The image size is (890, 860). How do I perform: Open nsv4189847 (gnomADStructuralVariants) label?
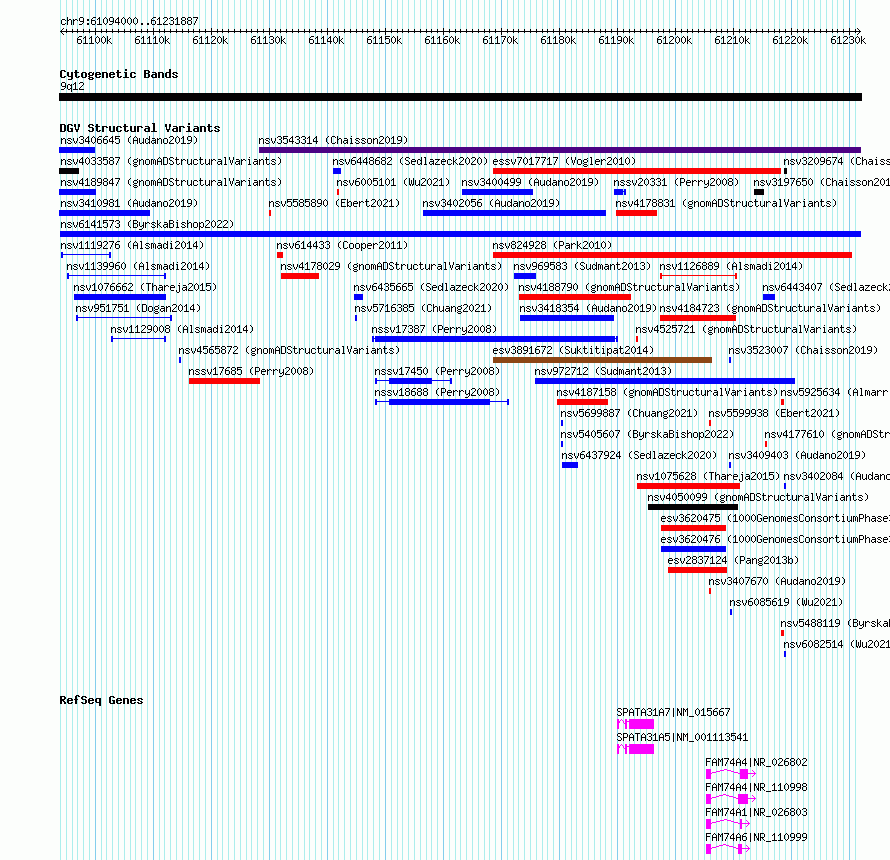(x=171, y=182)
